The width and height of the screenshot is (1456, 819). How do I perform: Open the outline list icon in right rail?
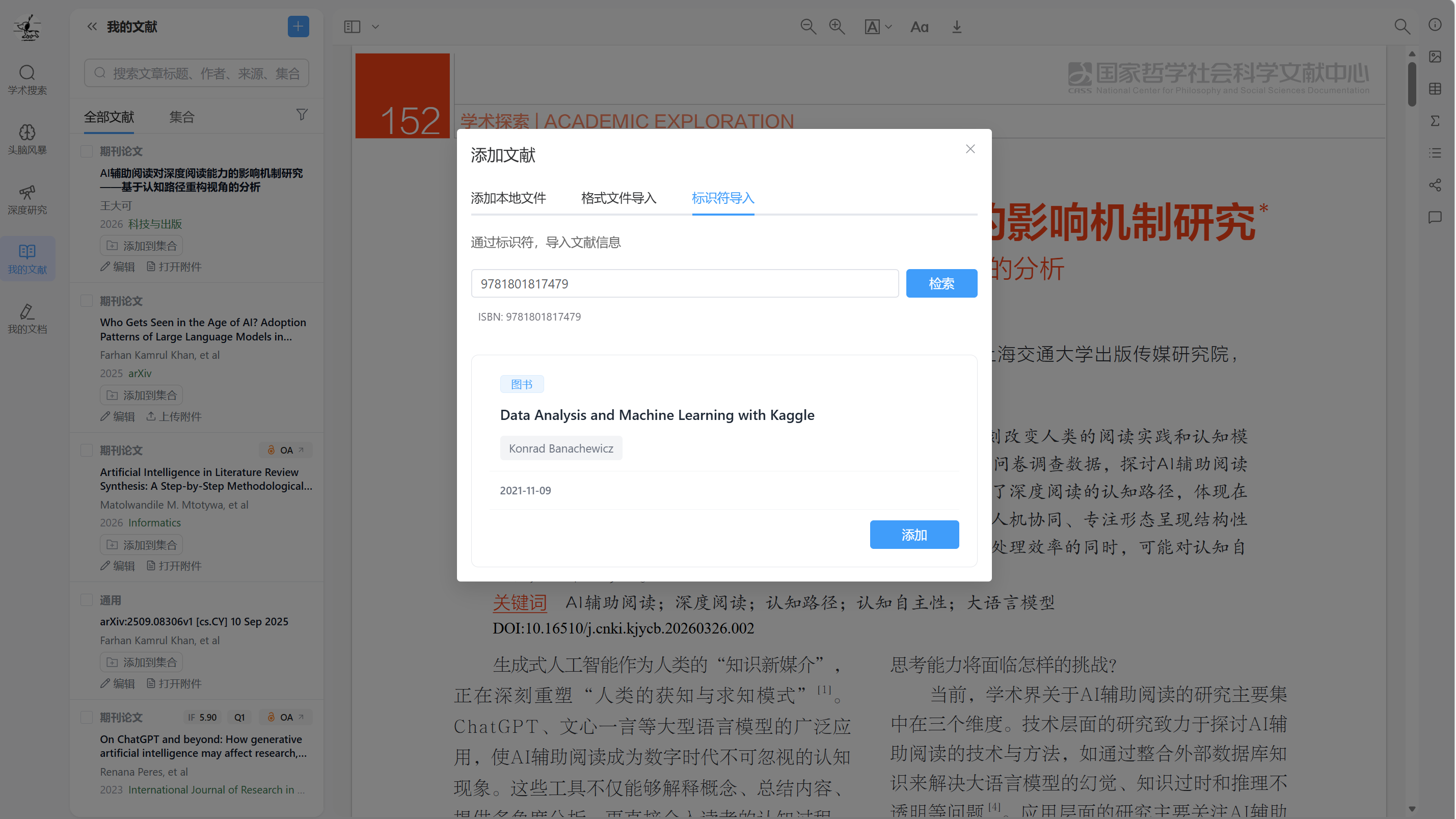[x=1435, y=153]
